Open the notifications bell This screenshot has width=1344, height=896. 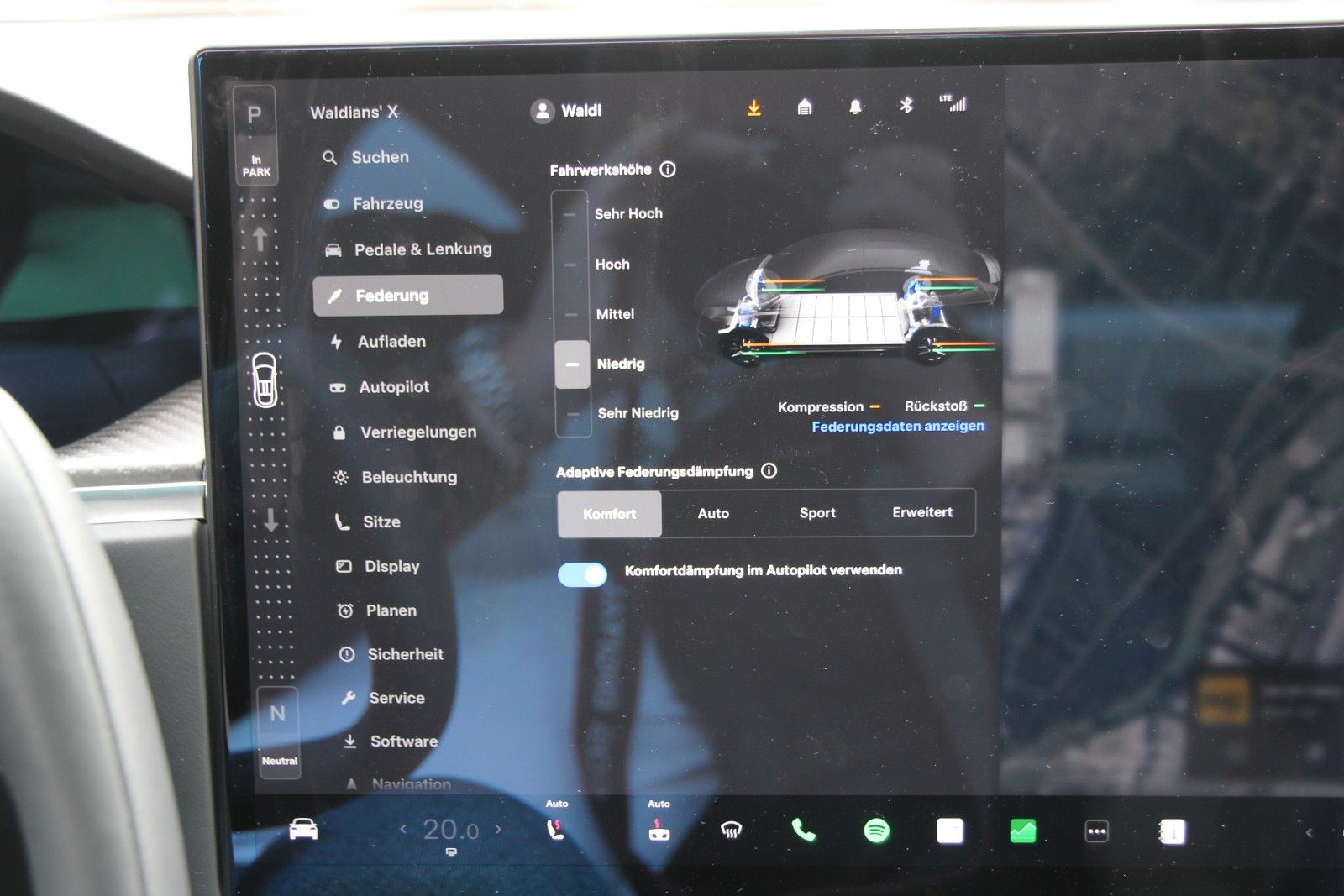[855, 107]
